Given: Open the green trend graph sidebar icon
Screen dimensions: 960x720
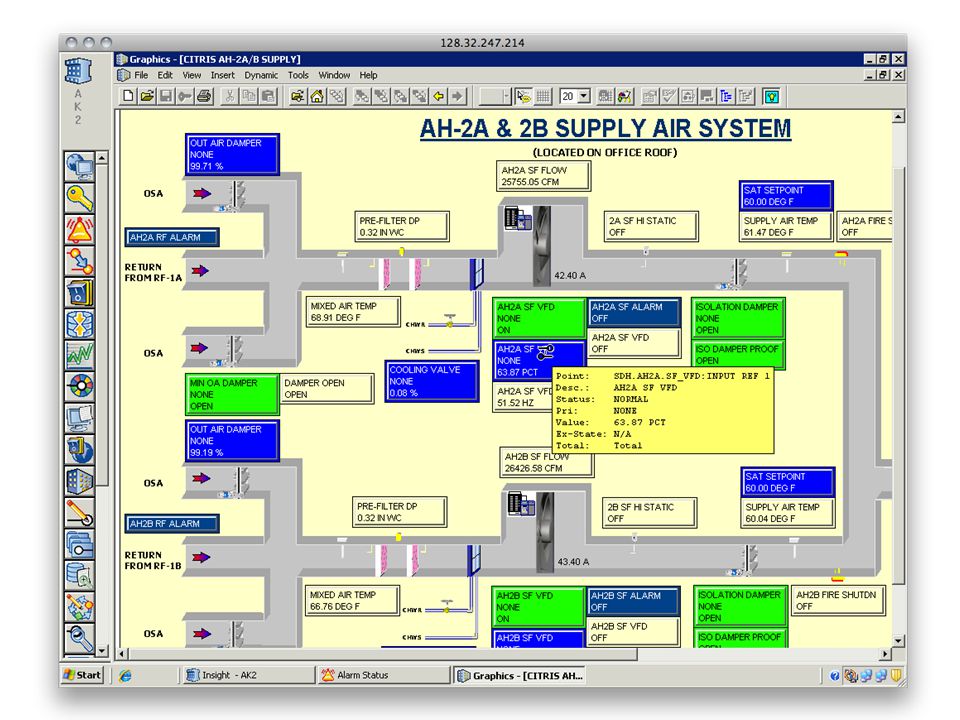Looking at the screenshot, I should (x=80, y=355).
